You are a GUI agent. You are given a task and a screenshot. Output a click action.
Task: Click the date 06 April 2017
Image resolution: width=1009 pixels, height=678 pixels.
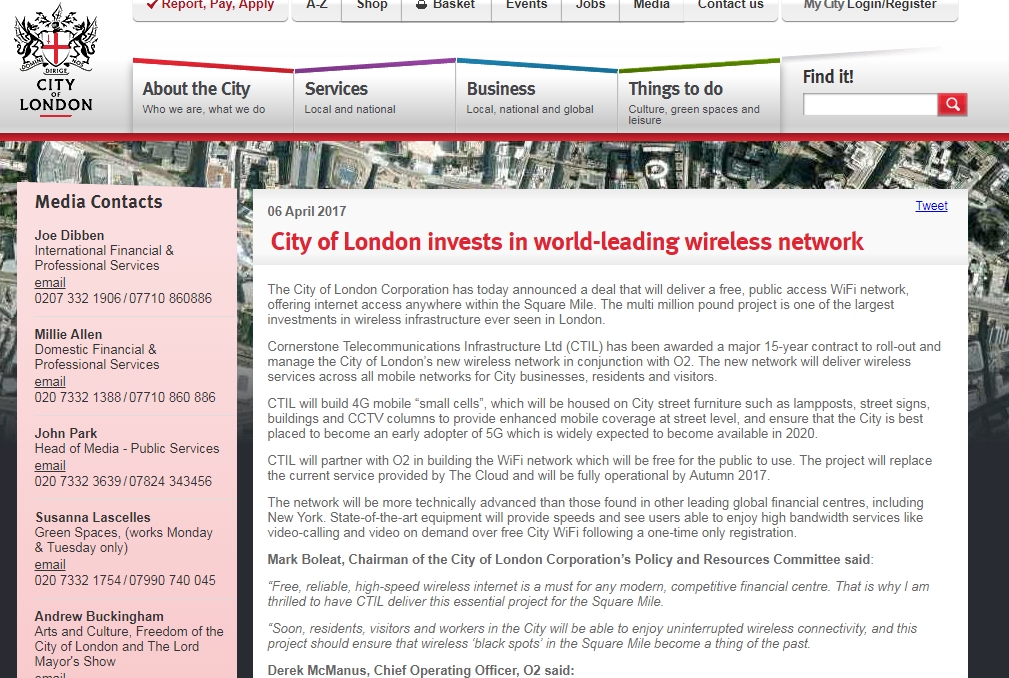pos(307,212)
